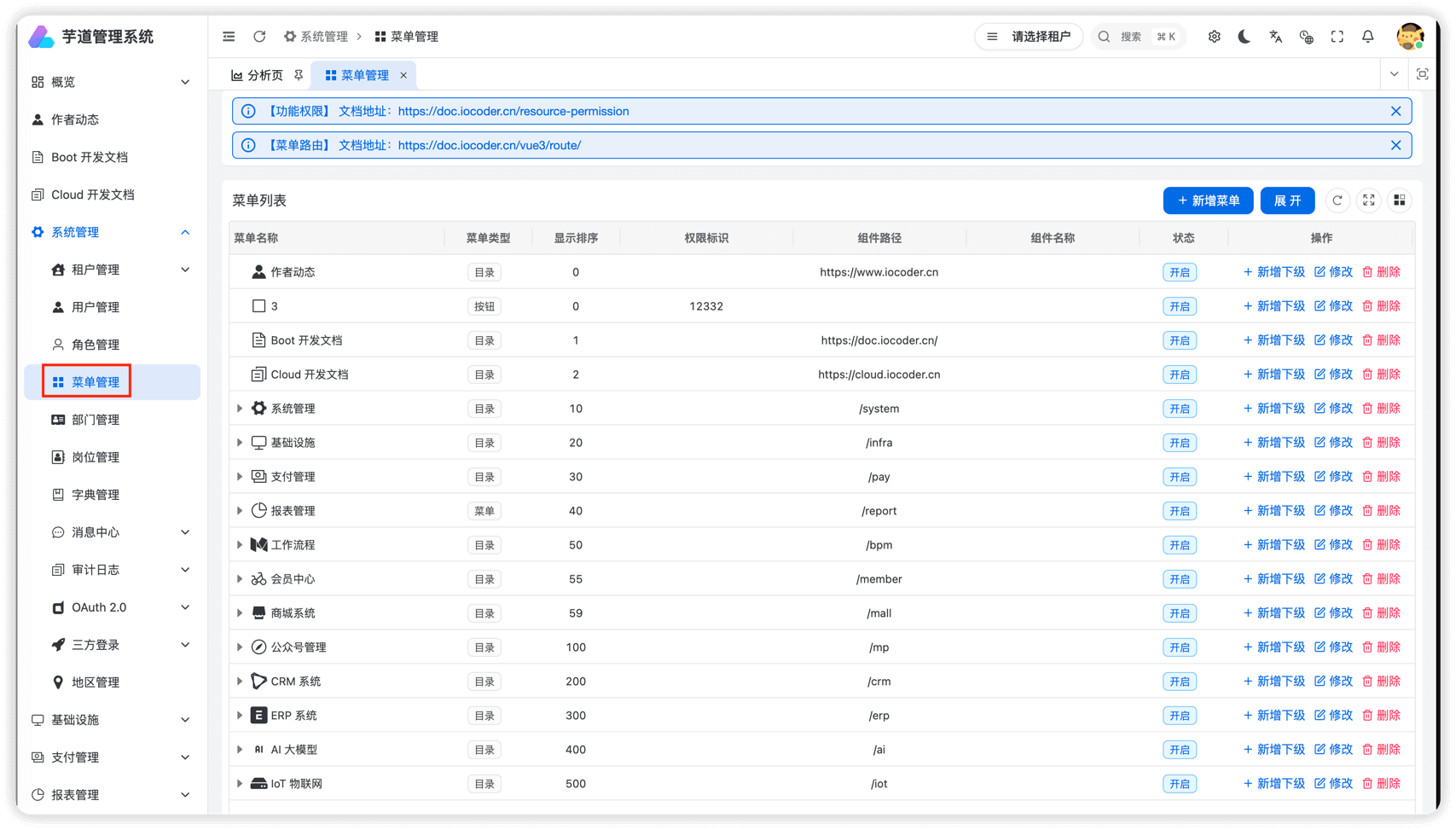The image size is (1456, 830).
Task: Pin the 分析页 tab
Action: [x=299, y=75]
